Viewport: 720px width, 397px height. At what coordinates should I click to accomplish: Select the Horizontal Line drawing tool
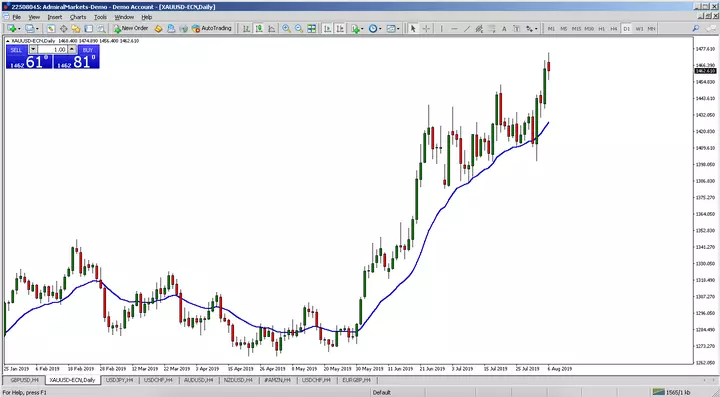tap(454, 28)
